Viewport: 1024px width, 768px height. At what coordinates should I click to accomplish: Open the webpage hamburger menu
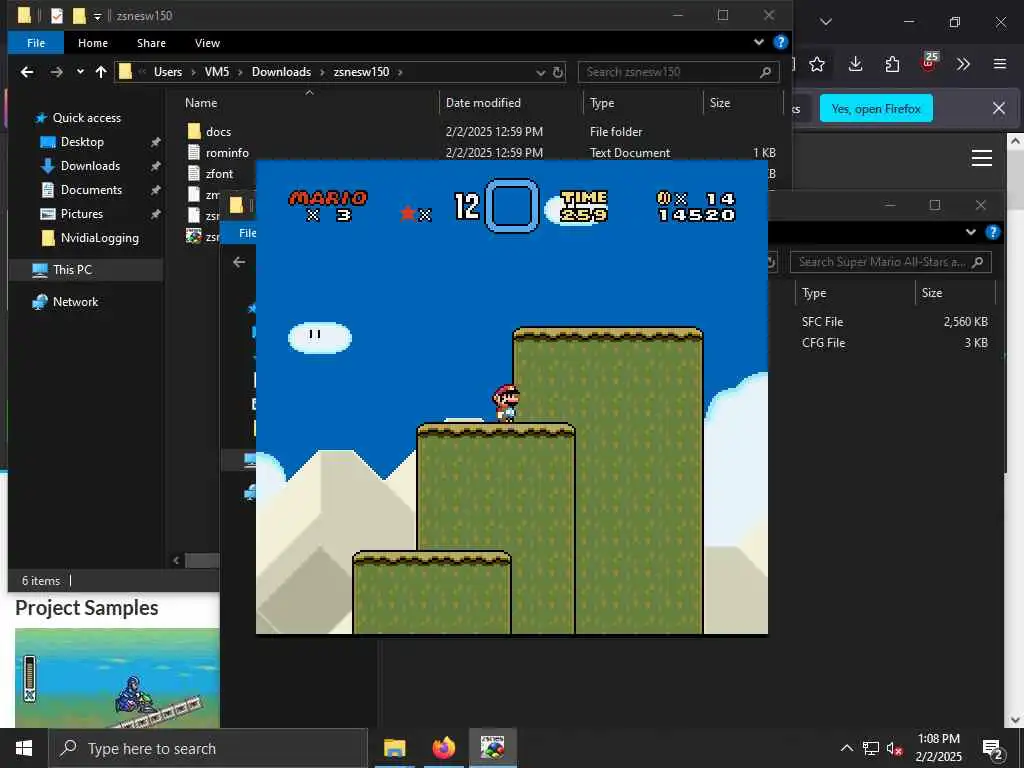pyautogui.click(x=982, y=158)
